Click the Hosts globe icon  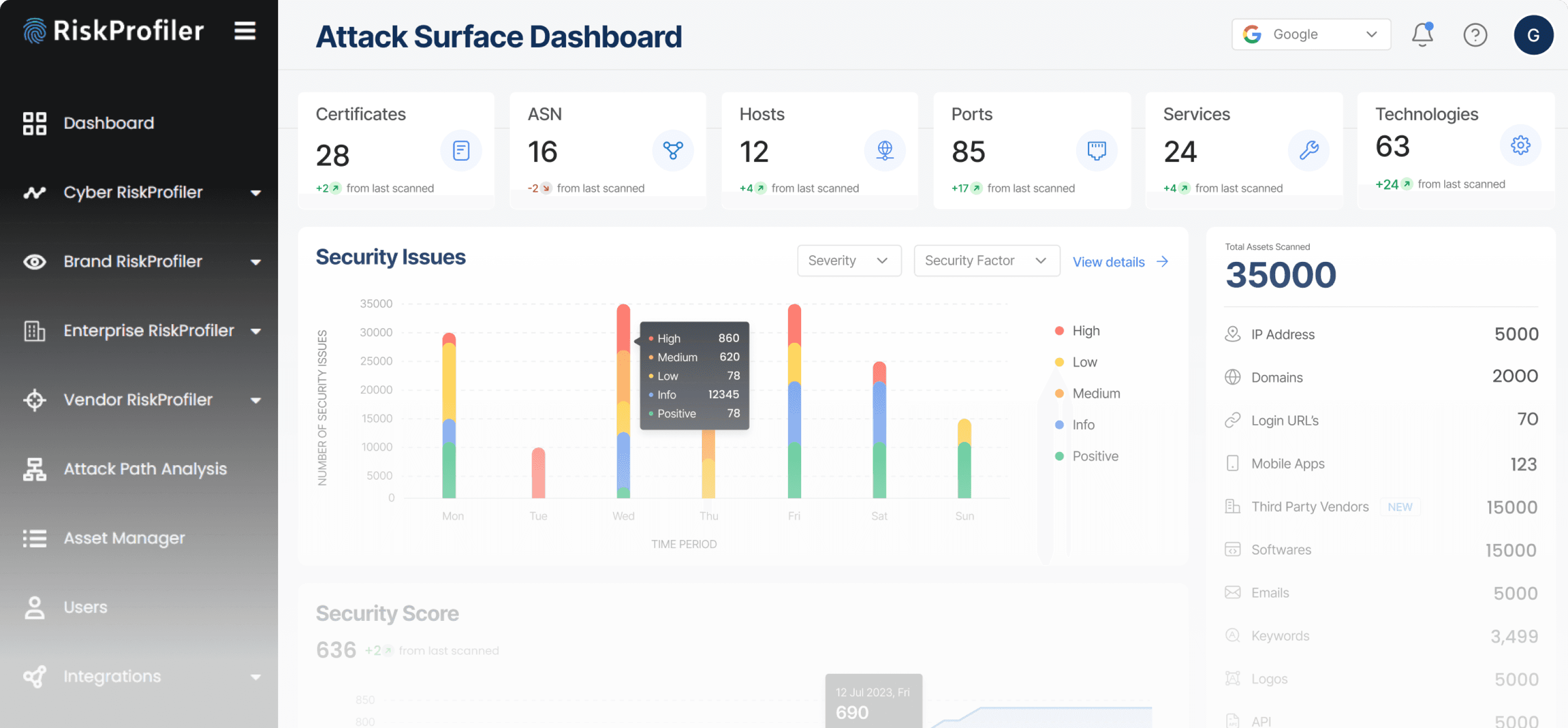pyautogui.click(x=885, y=150)
